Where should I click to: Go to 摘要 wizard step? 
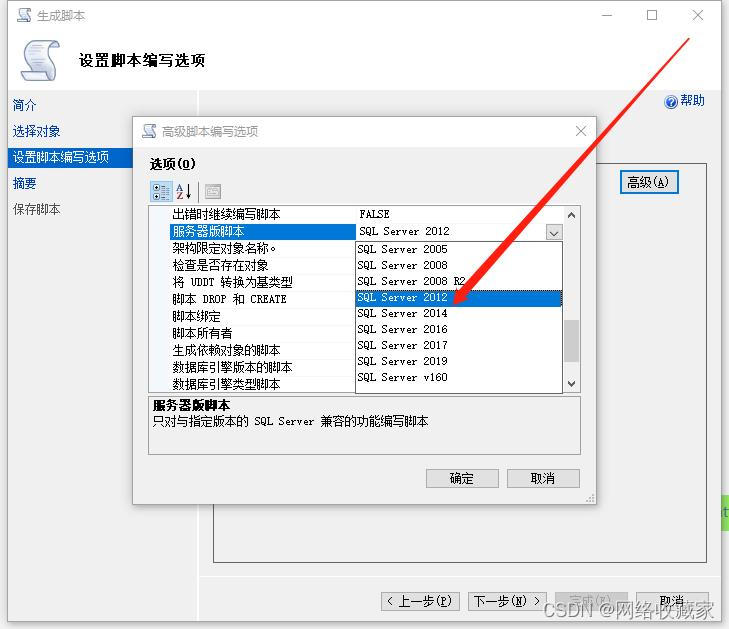(24, 184)
